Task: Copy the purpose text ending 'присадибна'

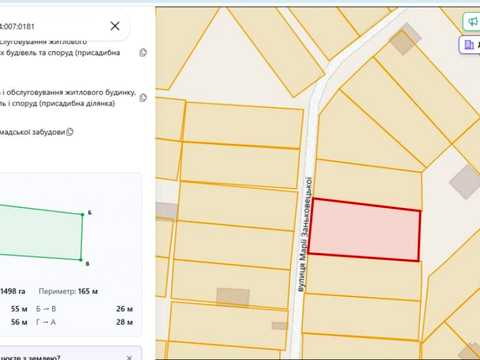Action: [143, 52]
